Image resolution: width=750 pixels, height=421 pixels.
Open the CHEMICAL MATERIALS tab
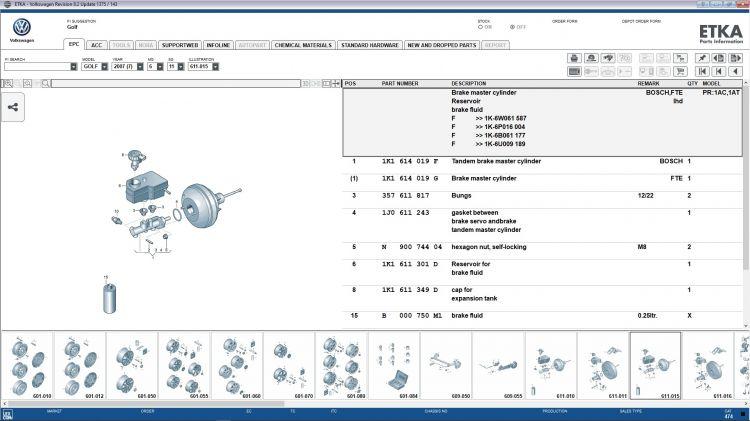[x=303, y=45]
